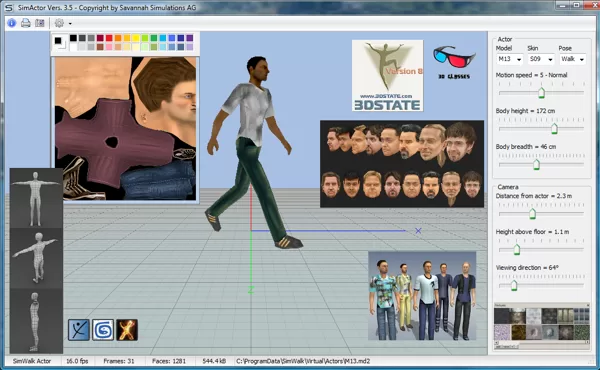The height and width of the screenshot is (370, 600).
Task: Click the face heads collection image
Action: pyautogui.click(x=402, y=164)
